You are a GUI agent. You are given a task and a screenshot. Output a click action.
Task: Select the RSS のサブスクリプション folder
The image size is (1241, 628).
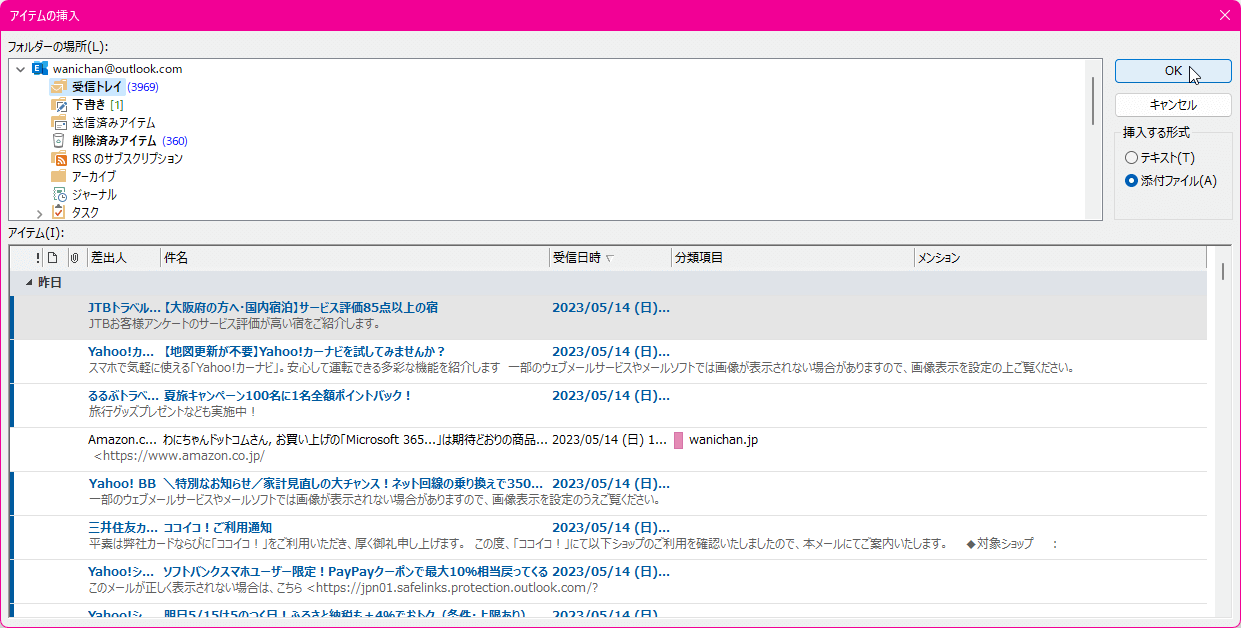coord(127,159)
